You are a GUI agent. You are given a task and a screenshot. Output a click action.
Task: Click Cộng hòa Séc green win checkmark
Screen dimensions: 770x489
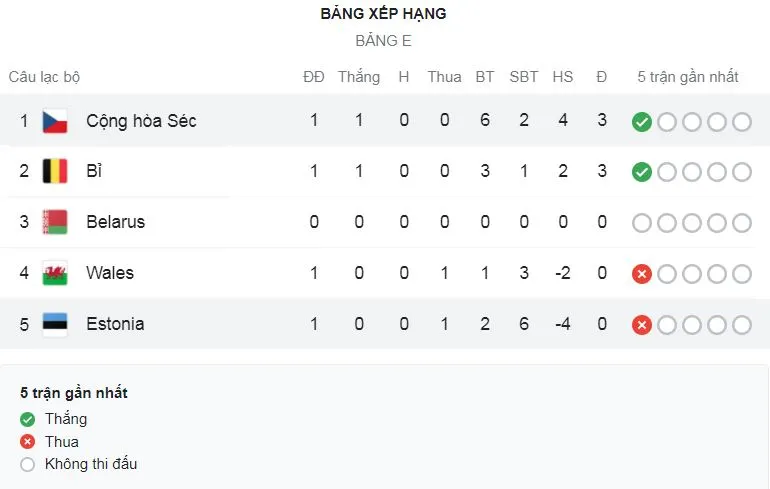[x=642, y=122]
